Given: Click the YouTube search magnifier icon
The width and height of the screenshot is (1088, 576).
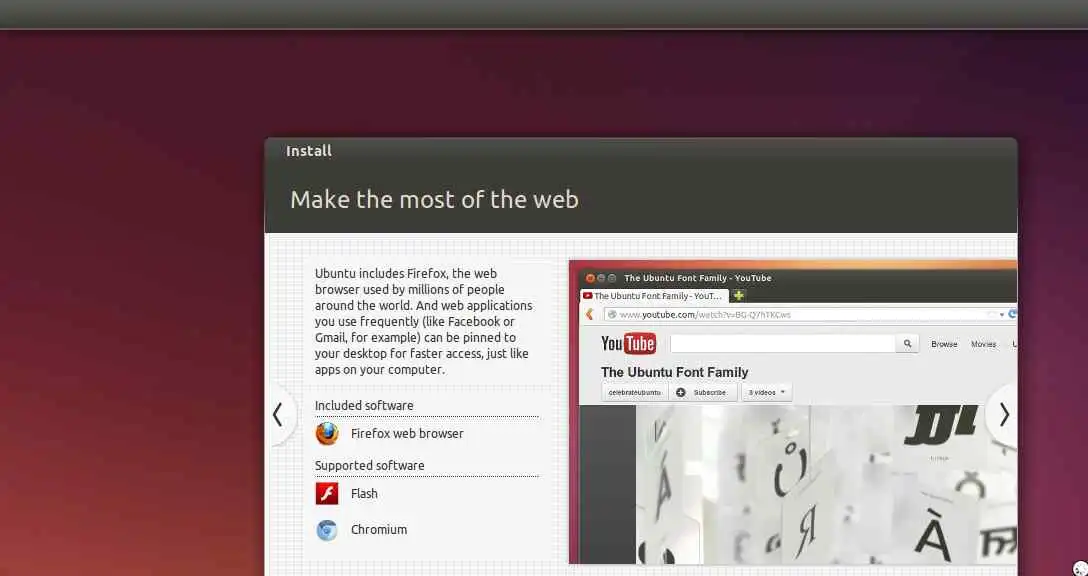Looking at the screenshot, I should tap(907, 344).
